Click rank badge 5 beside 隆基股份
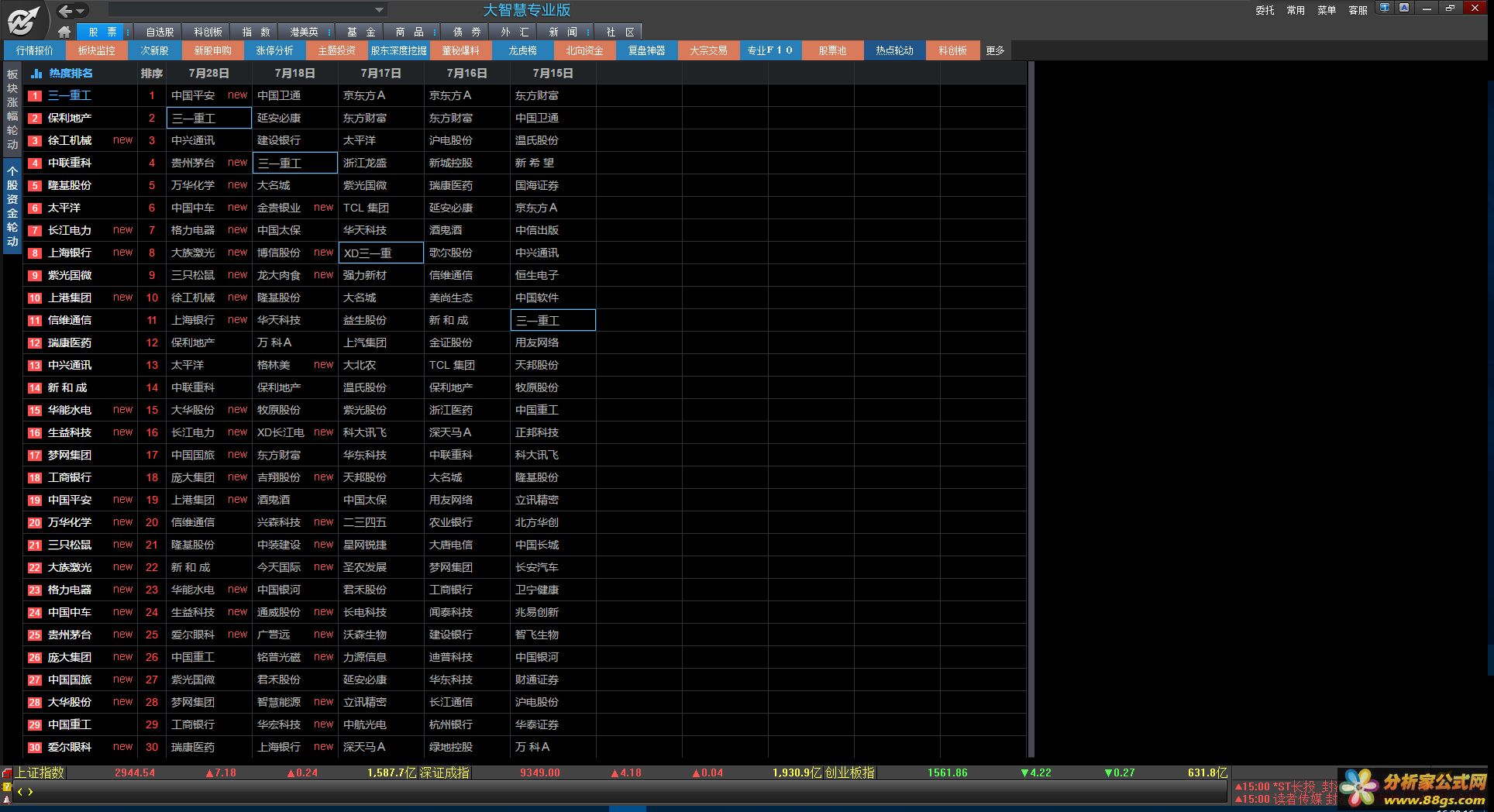The height and width of the screenshot is (812, 1494). pos(35,186)
